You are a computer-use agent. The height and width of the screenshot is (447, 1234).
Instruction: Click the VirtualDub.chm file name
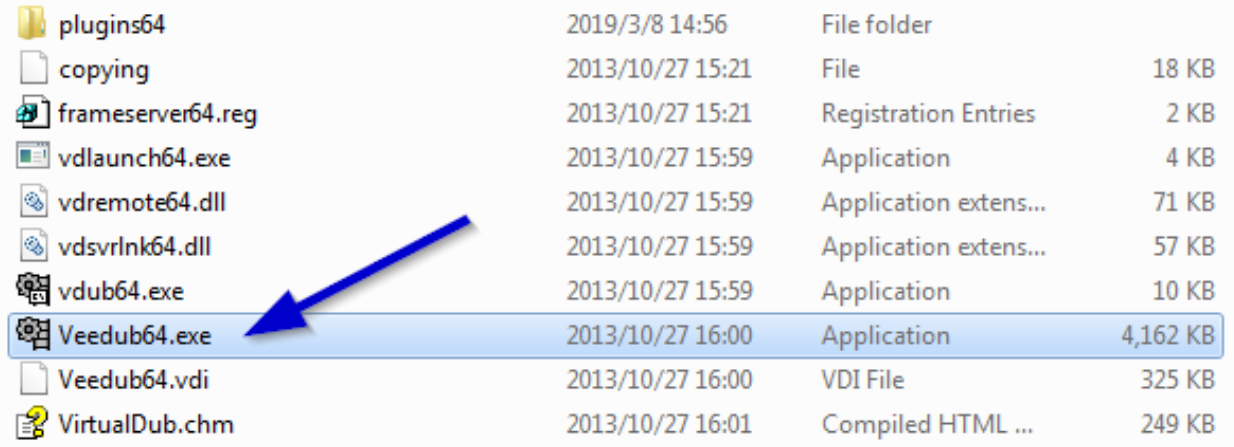(x=146, y=424)
